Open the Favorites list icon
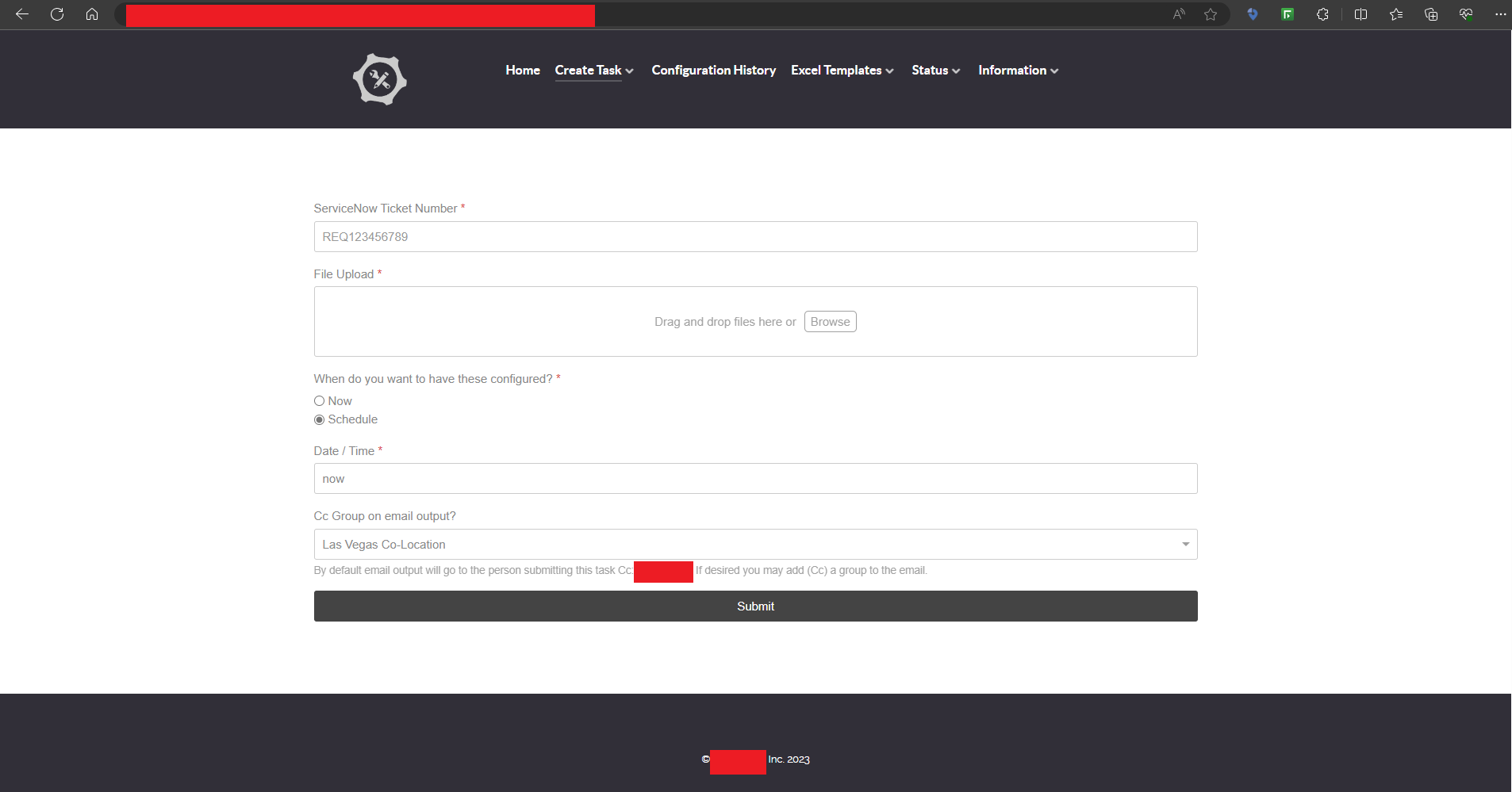 tap(1396, 14)
